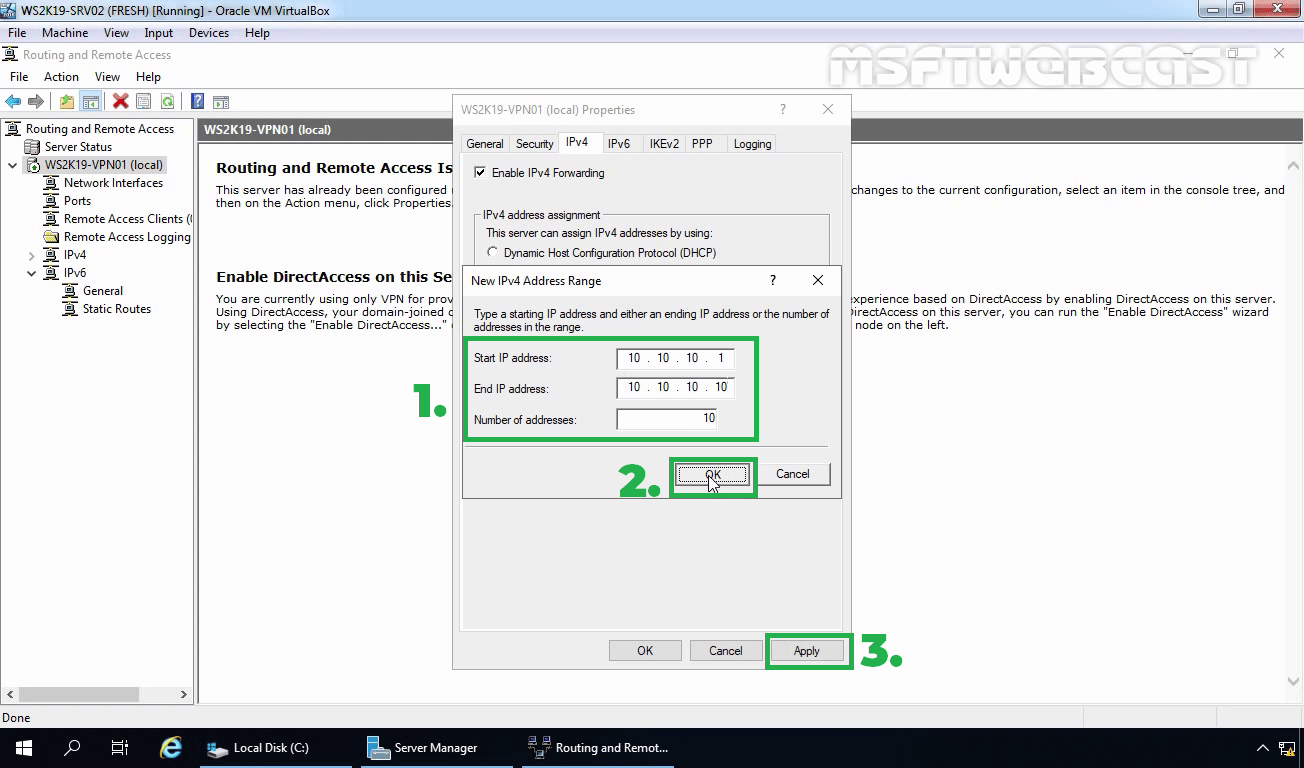1304x768 pixels.
Task: Open the View menu of Routing and Remote Access
Action: (x=107, y=77)
